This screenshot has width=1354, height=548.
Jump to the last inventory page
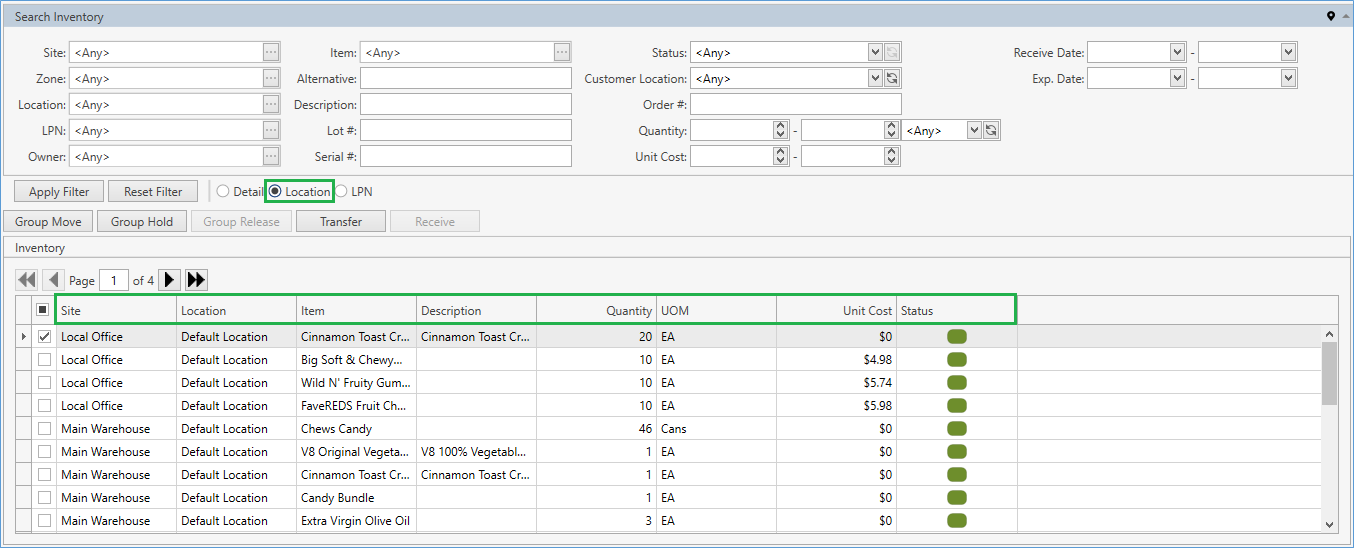(x=196, y=281)
